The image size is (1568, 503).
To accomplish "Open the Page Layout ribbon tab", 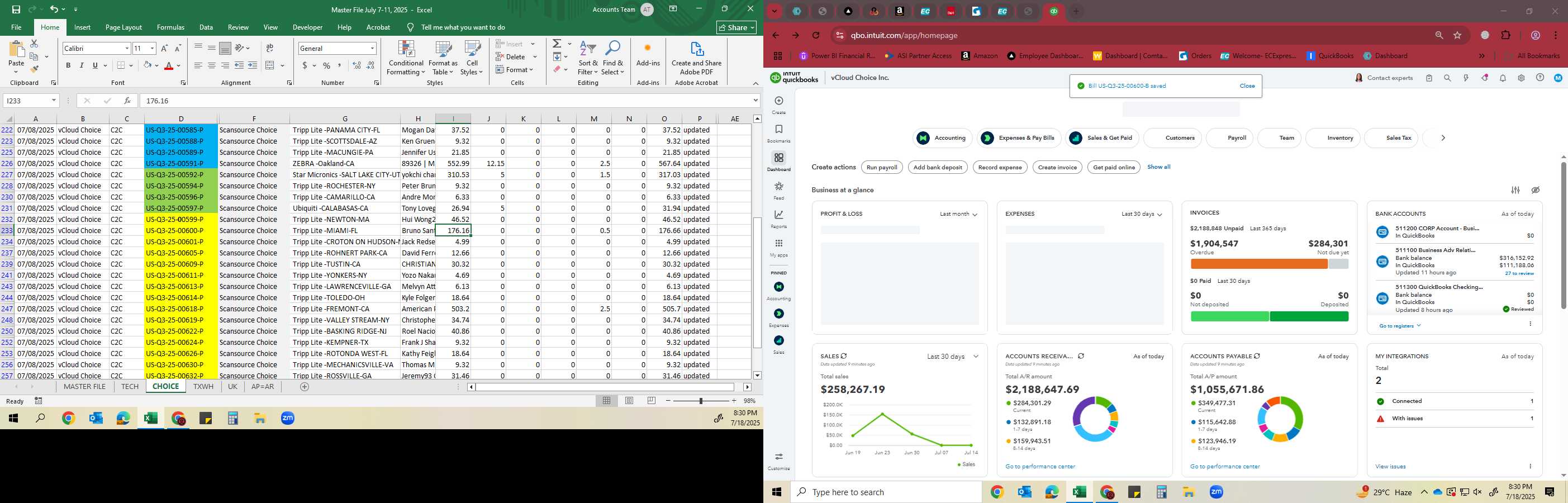I will [123, 27].
